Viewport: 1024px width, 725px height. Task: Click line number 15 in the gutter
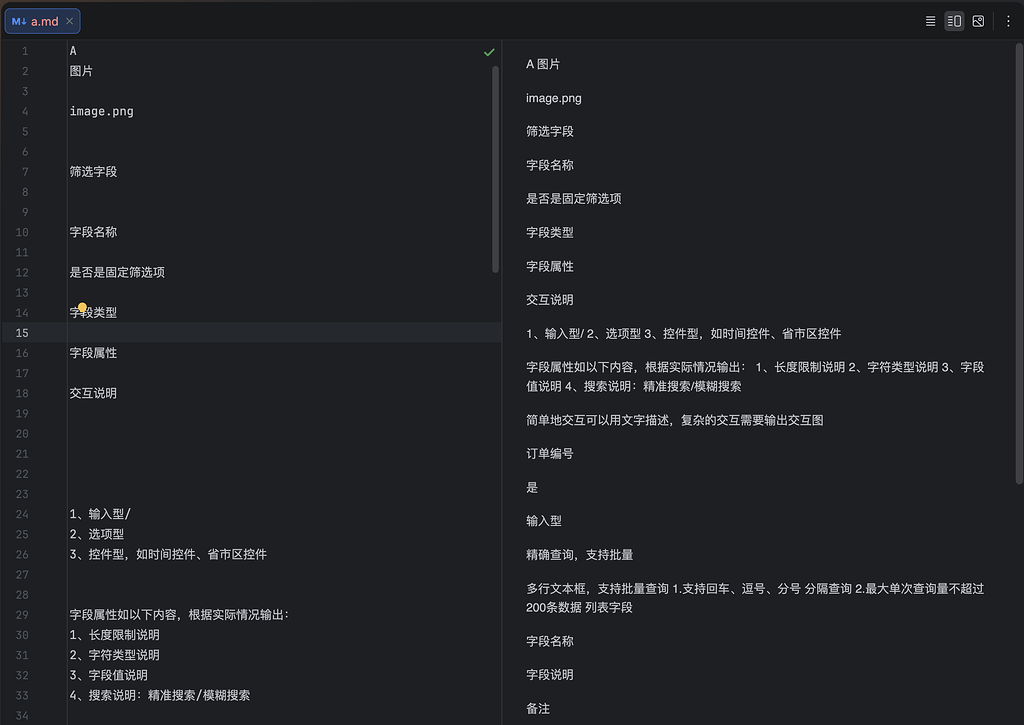22,333
